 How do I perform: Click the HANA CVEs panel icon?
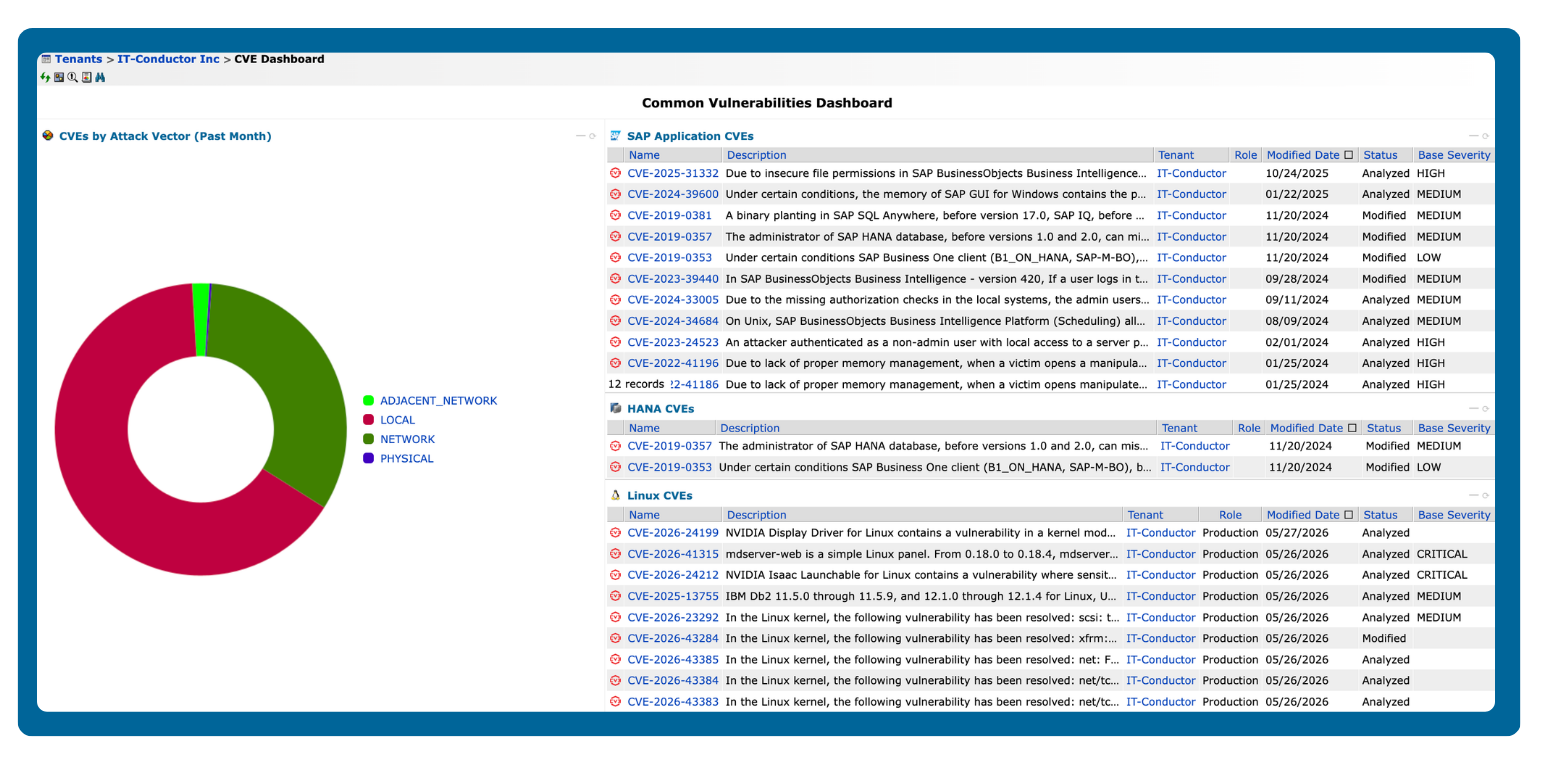click(x=616, y=408)
